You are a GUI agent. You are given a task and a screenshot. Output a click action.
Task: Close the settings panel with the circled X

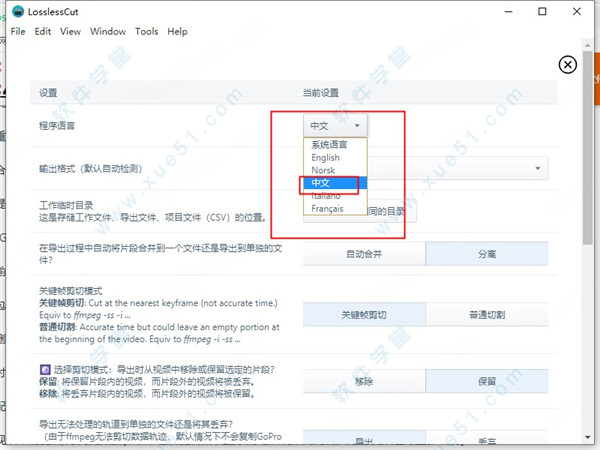pyautogui.click(x=567, y=65)
